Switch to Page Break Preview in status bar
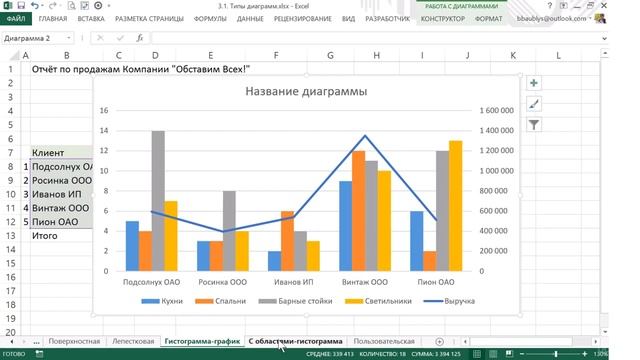The width and height of the screenshot is (640, 360). 509,354
